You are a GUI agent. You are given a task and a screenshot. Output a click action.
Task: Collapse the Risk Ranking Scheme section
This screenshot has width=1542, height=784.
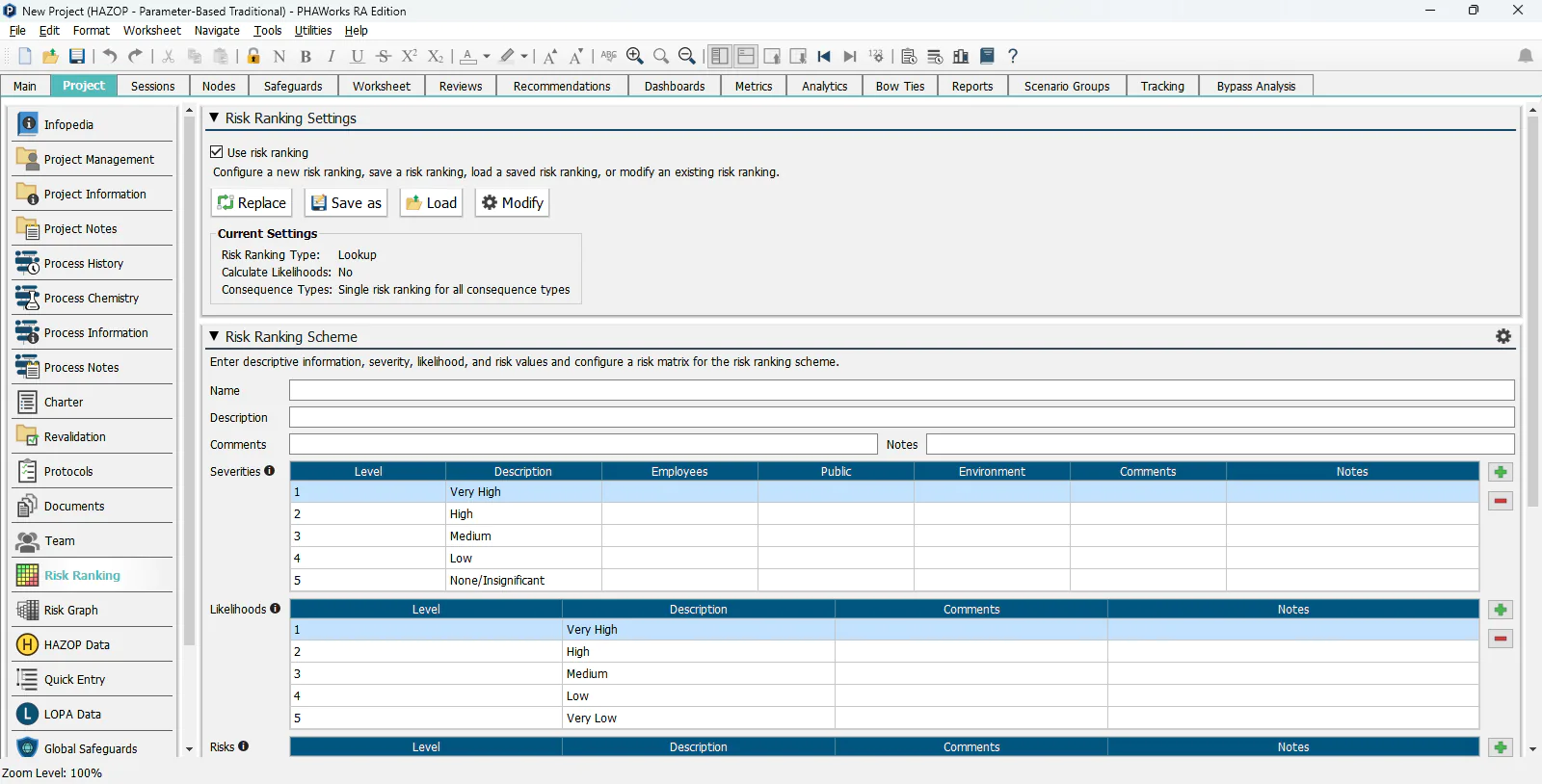click(214, 336)
